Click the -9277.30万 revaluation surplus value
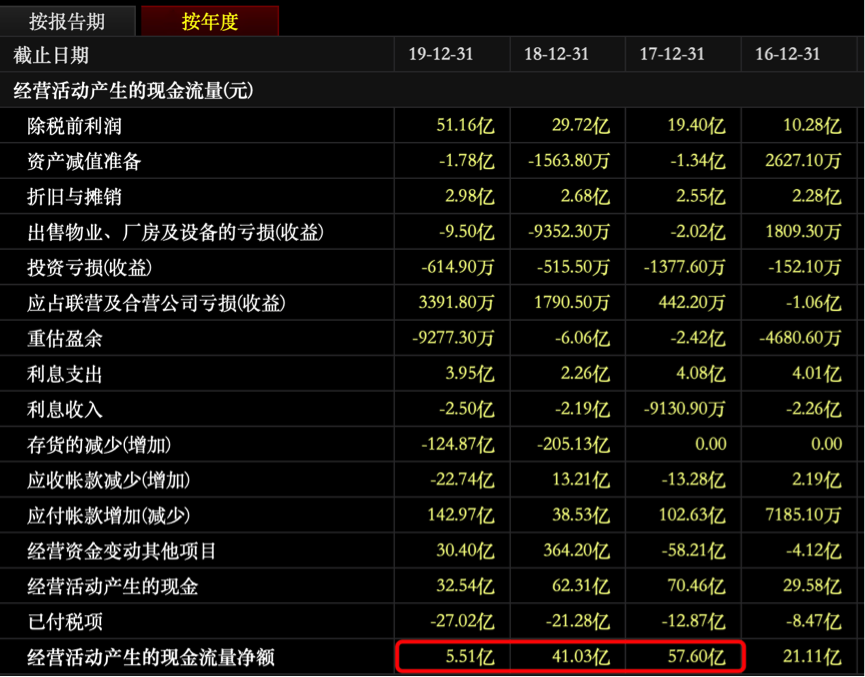This screenshot has height=677, width=865. click(453, 338)
